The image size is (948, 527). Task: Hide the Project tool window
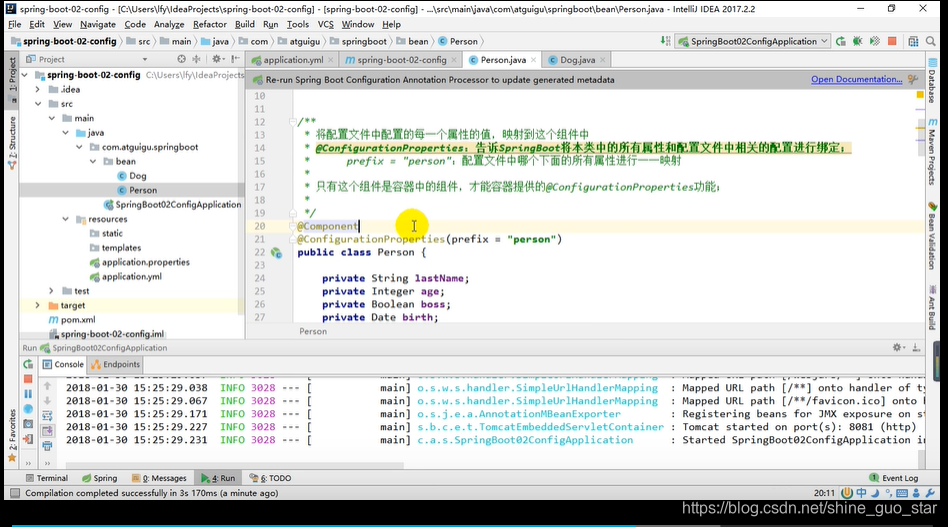[x=235, y=59]
